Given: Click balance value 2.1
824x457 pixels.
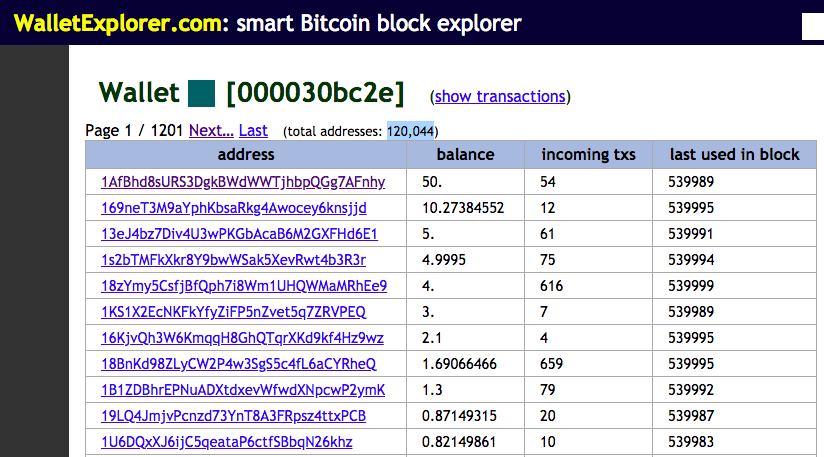Looking at the screenshot, I should pos(431,338).
